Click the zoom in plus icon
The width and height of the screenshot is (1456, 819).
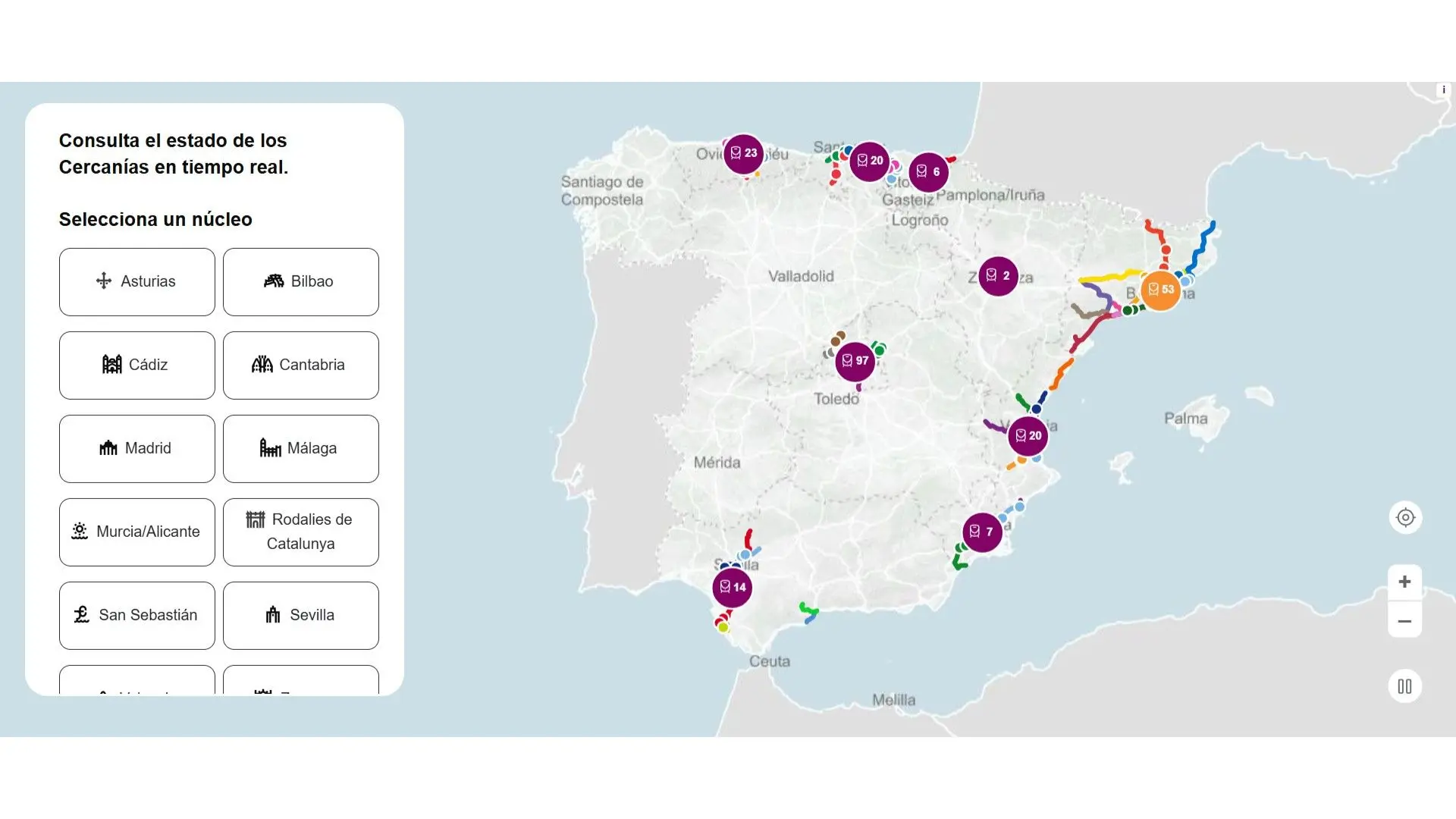1405,582
